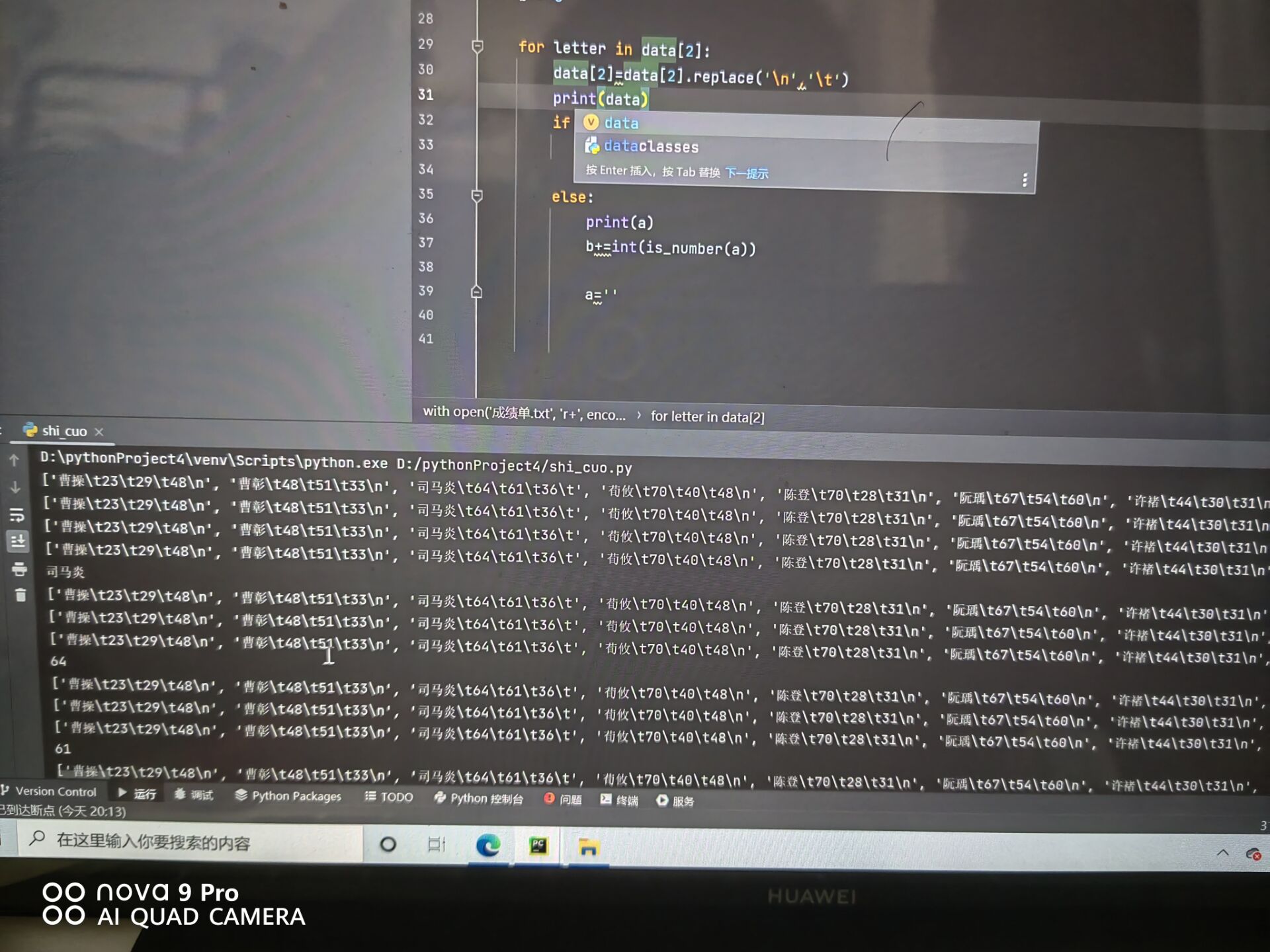Click 'for letter in data[2]' breadcrumb
The image size is (1270, 952).
[x=707, y=416]
